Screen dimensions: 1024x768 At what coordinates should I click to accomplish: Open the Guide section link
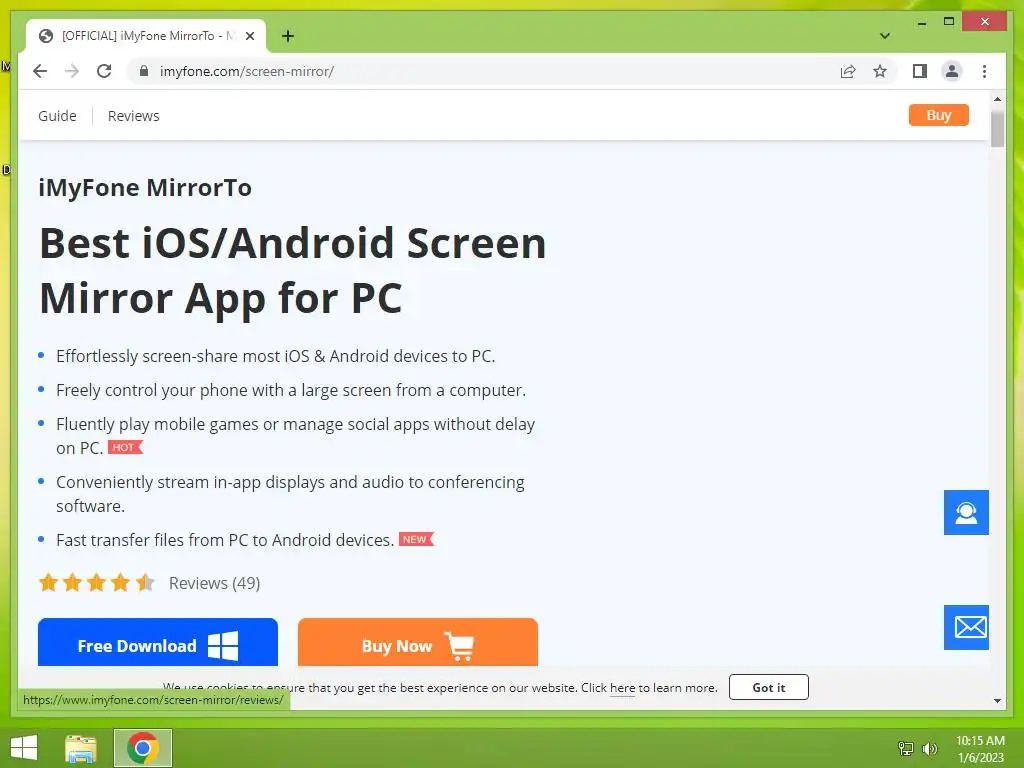point(57,116)
